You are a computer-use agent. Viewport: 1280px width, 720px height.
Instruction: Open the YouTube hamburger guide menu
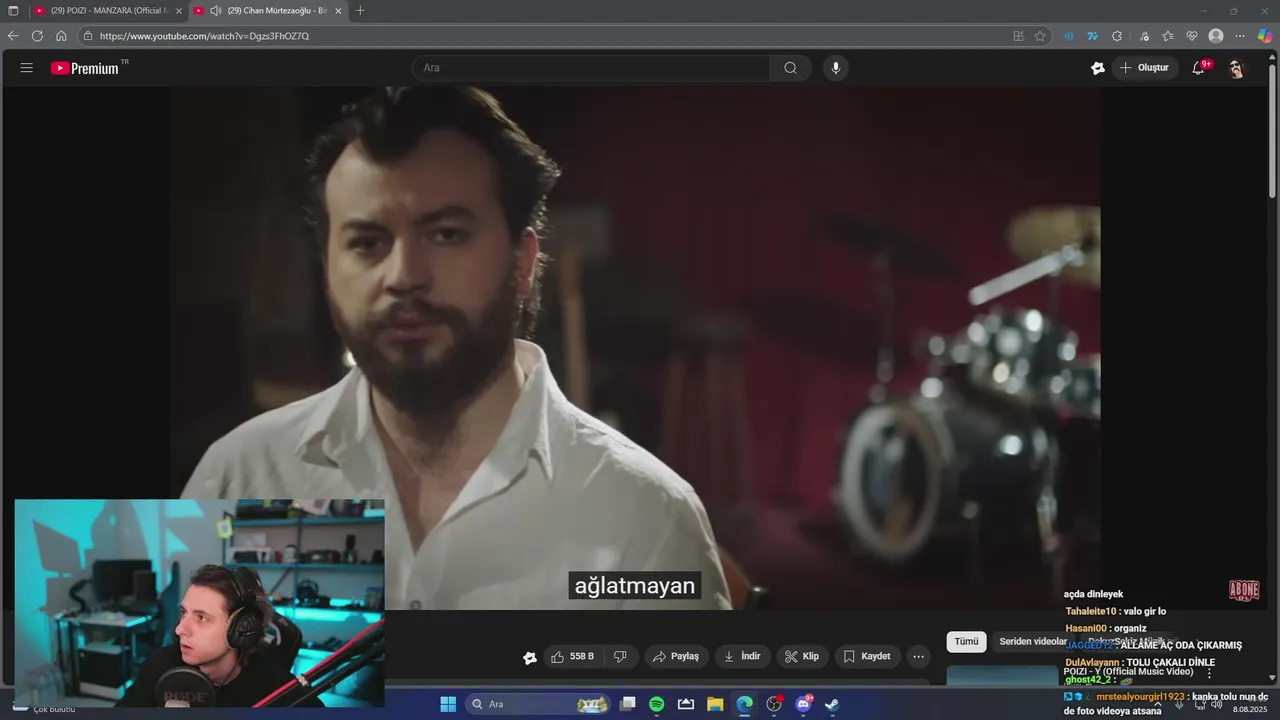coord(27,68)
